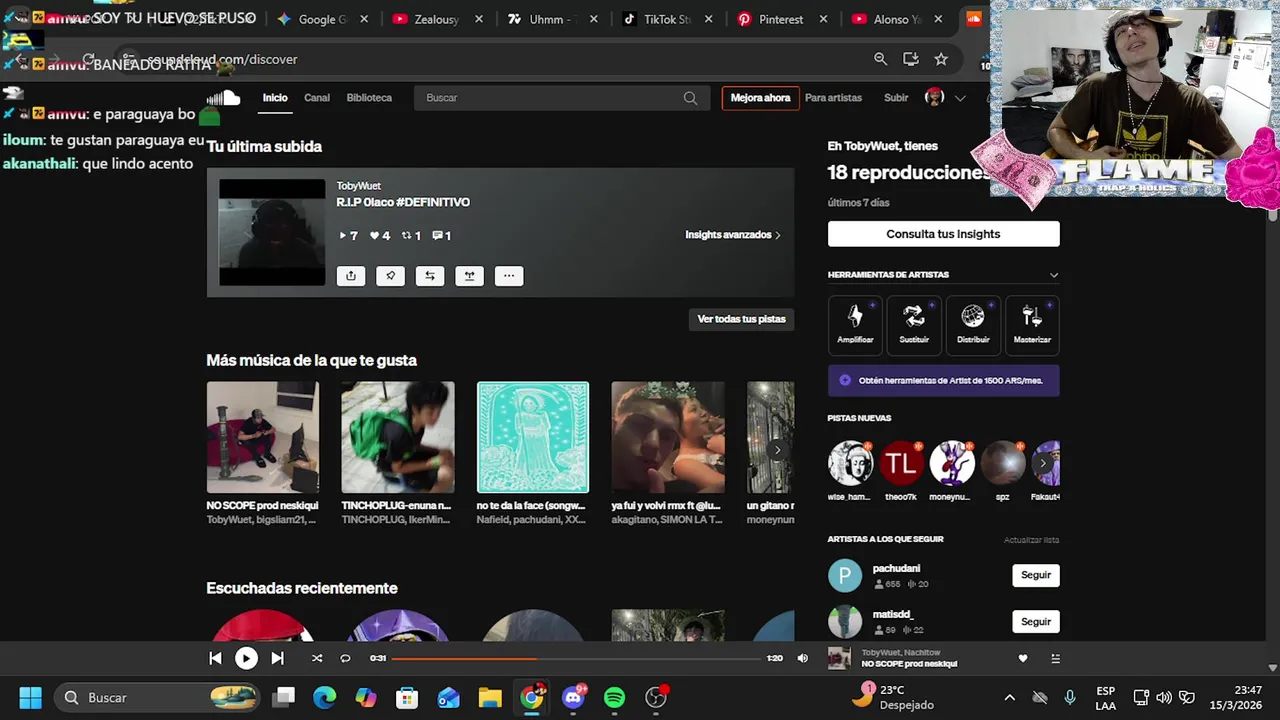Skip to previous track in player
This screenshot has width=1280, height=720.
point(215,658)
